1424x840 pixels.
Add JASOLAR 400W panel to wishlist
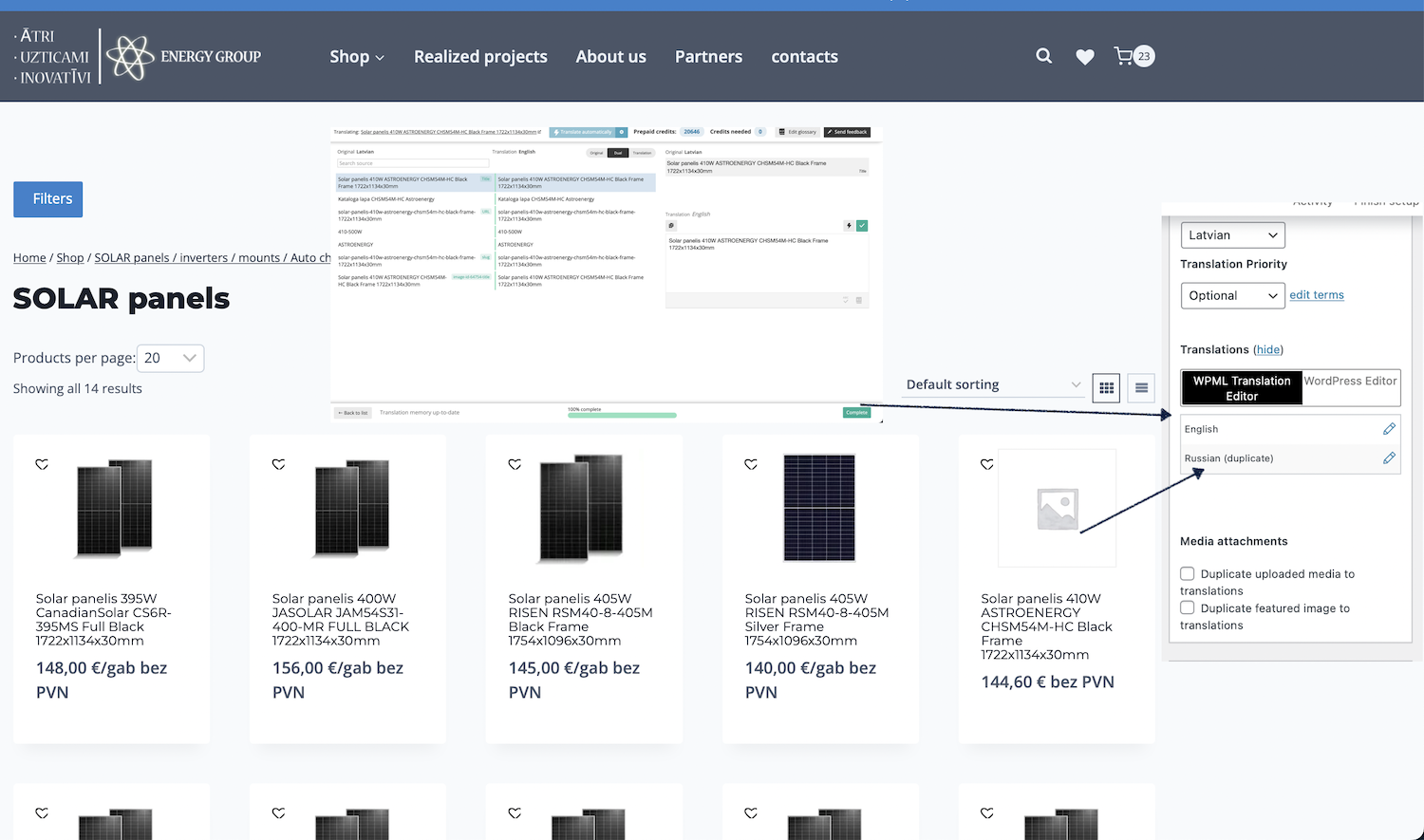point(278,464)
